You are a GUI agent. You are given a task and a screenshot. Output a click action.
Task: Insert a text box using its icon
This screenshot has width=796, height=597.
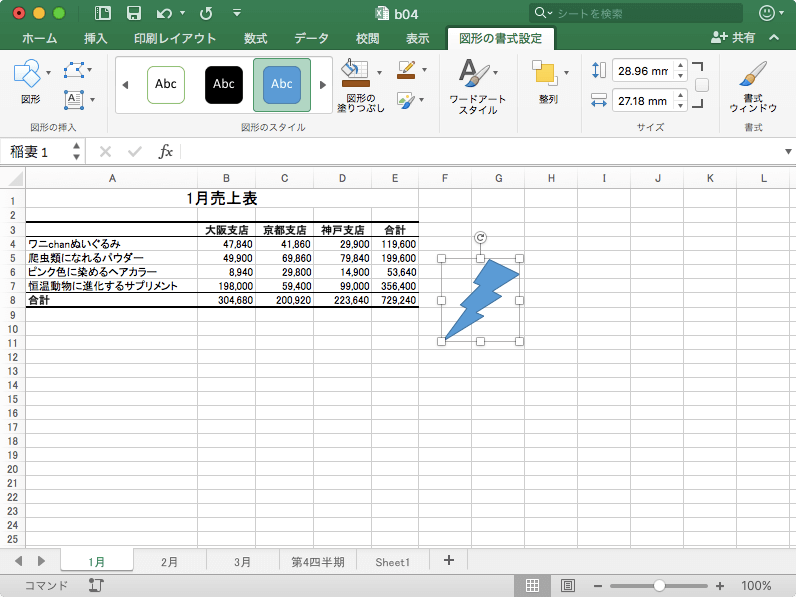point(74,100)
